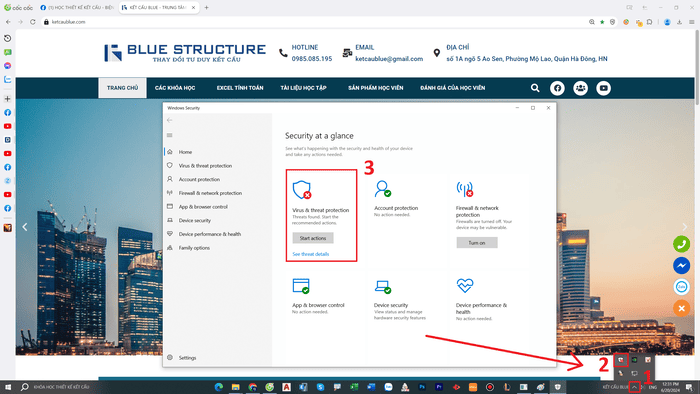Click the Zalo floating chat button

[x=682, y=287]
